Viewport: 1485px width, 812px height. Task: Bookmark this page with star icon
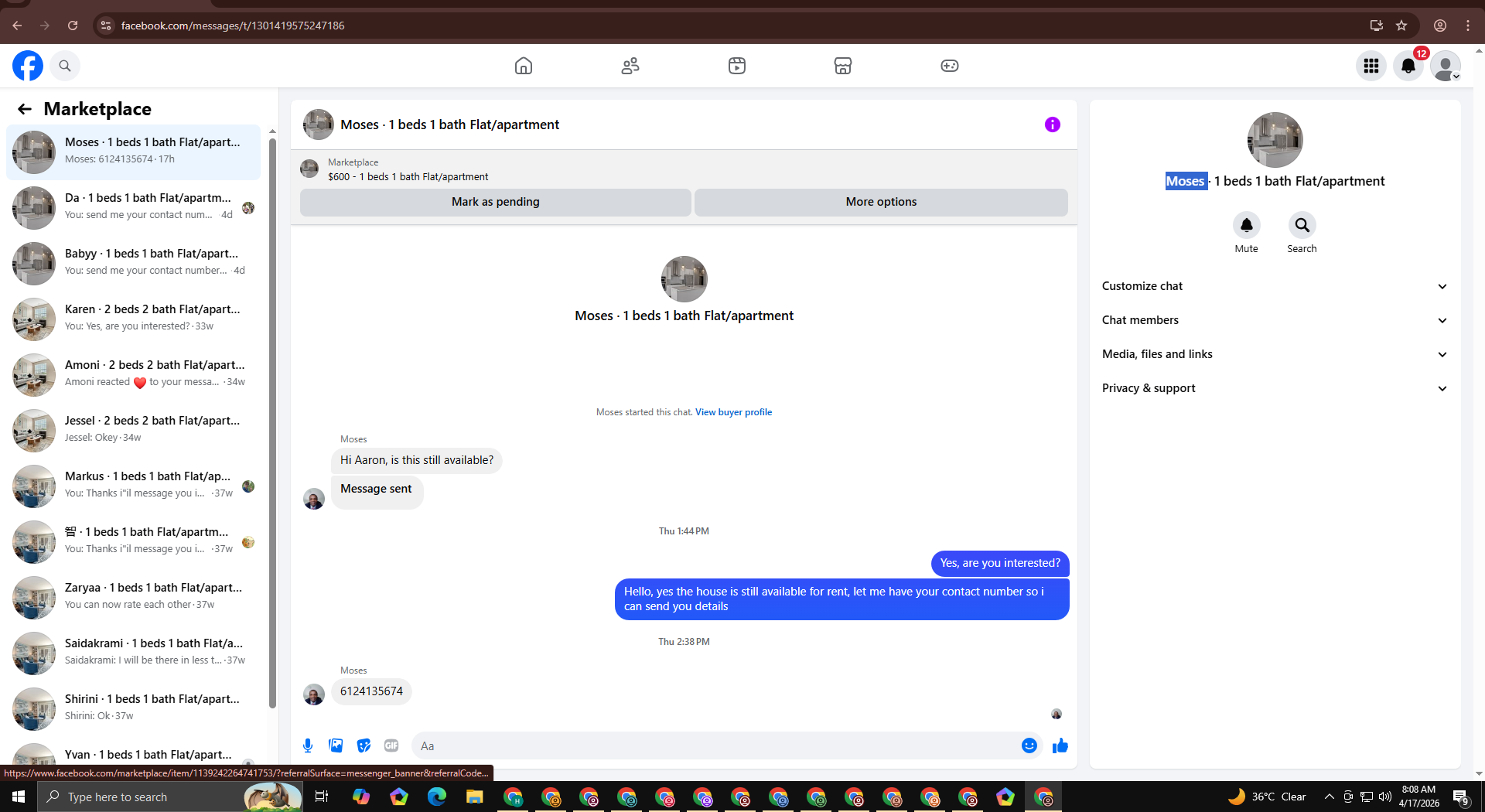1401,26
